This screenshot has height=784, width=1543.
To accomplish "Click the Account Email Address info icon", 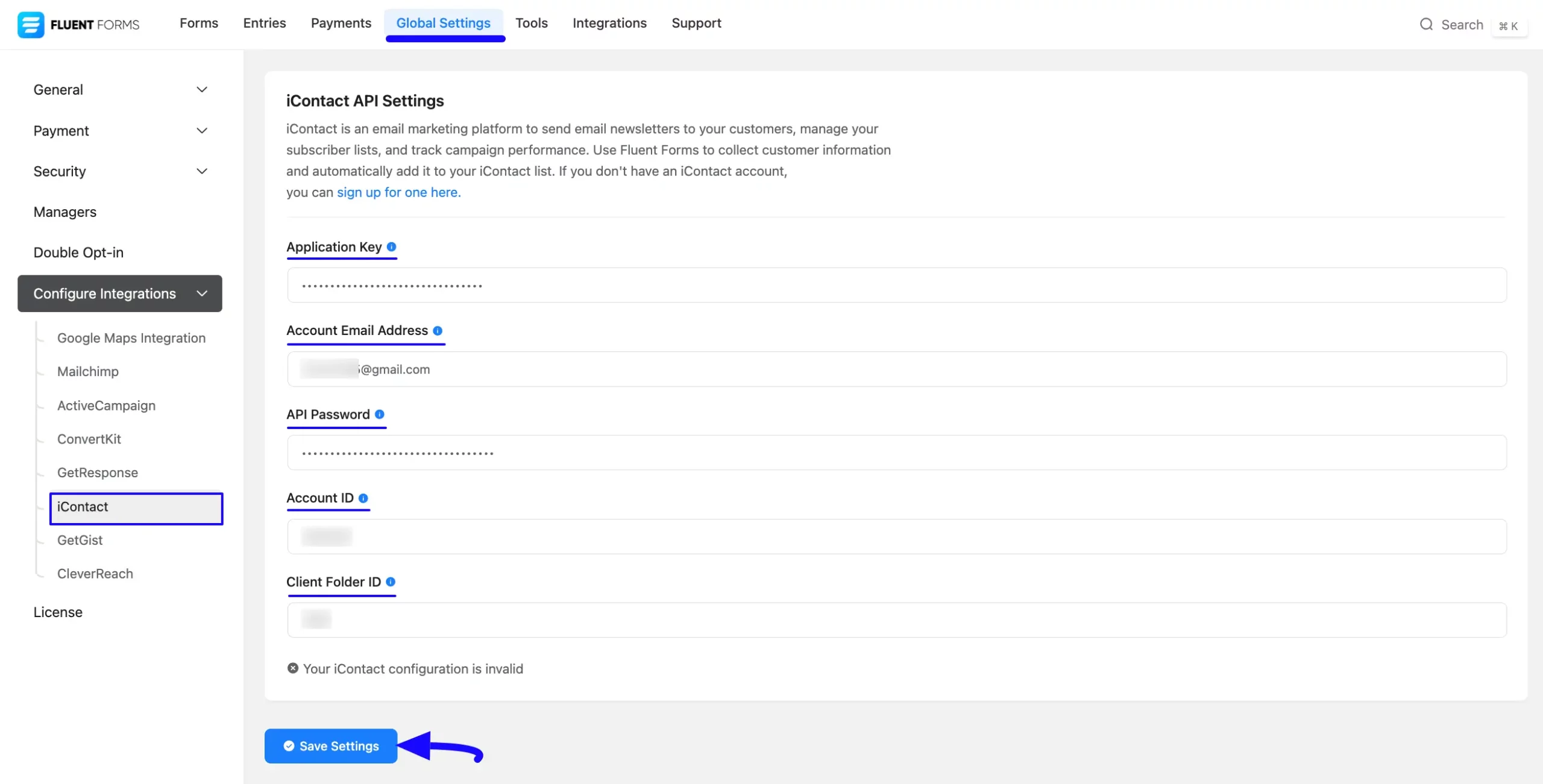I will pyautogui.click(x=438, y=331).
